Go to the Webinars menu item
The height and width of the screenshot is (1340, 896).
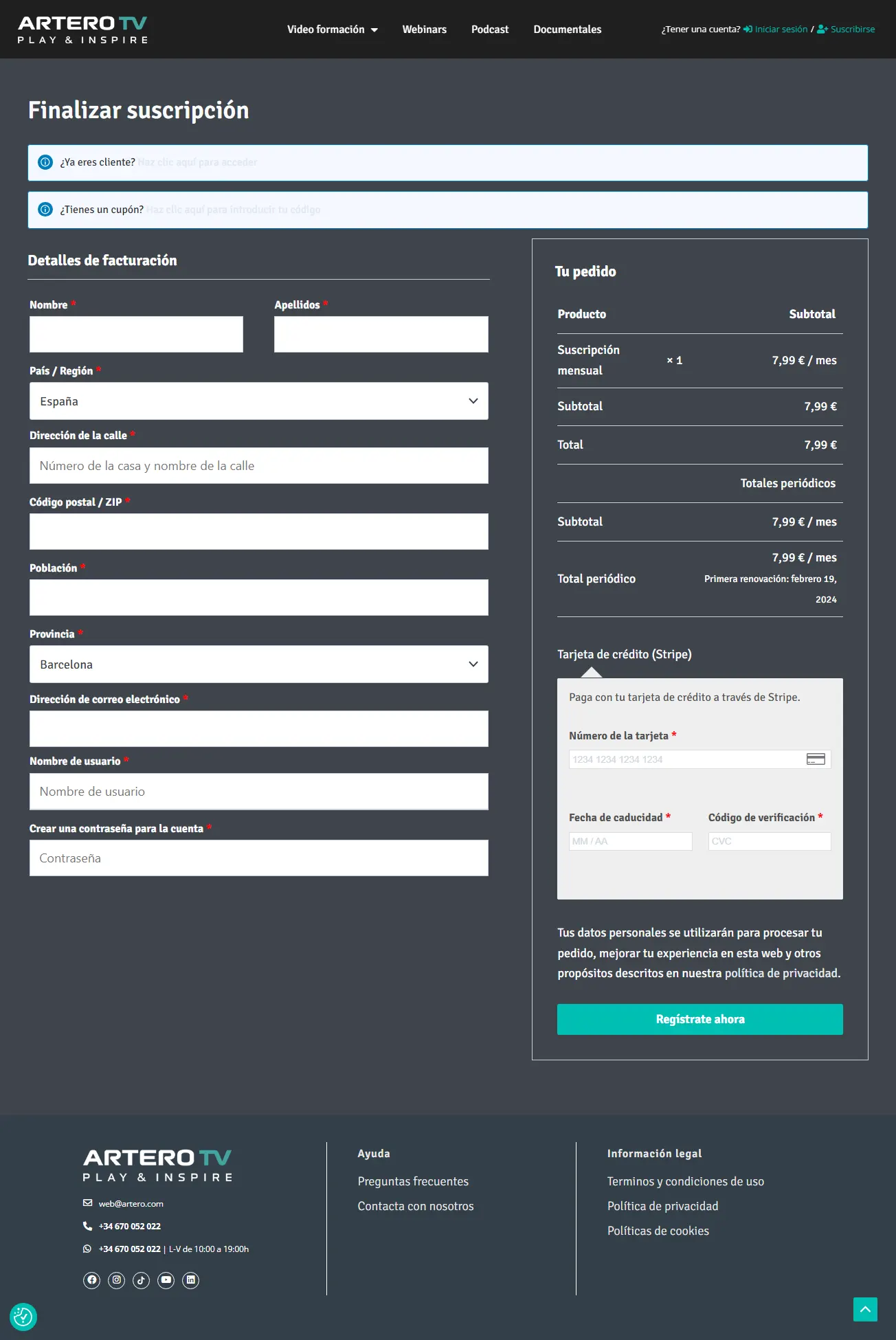(424, 30)
